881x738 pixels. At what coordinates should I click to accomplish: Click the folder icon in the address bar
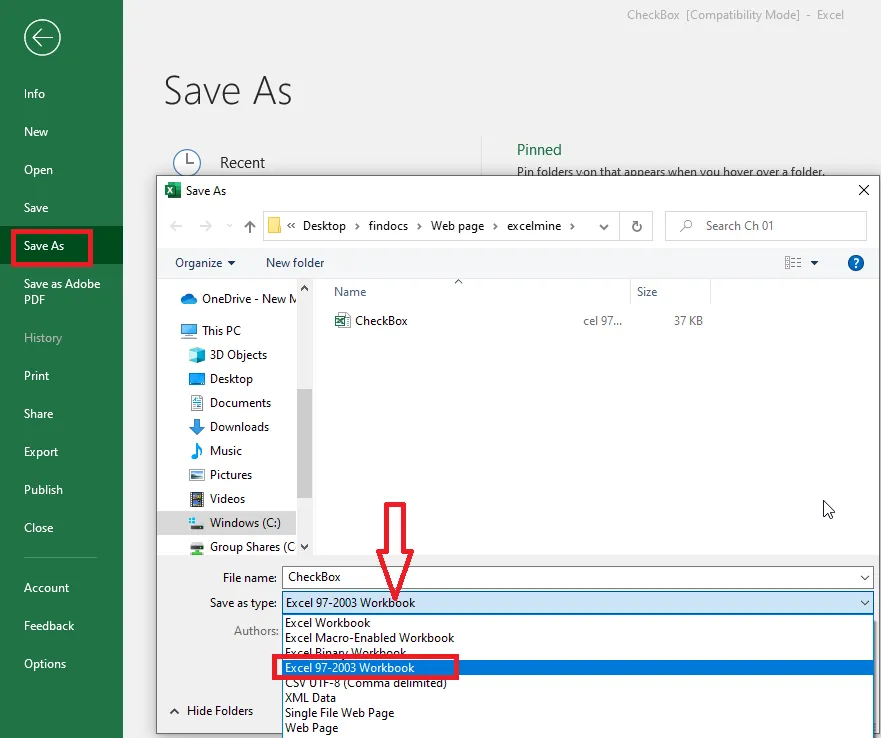coord(274,225)
